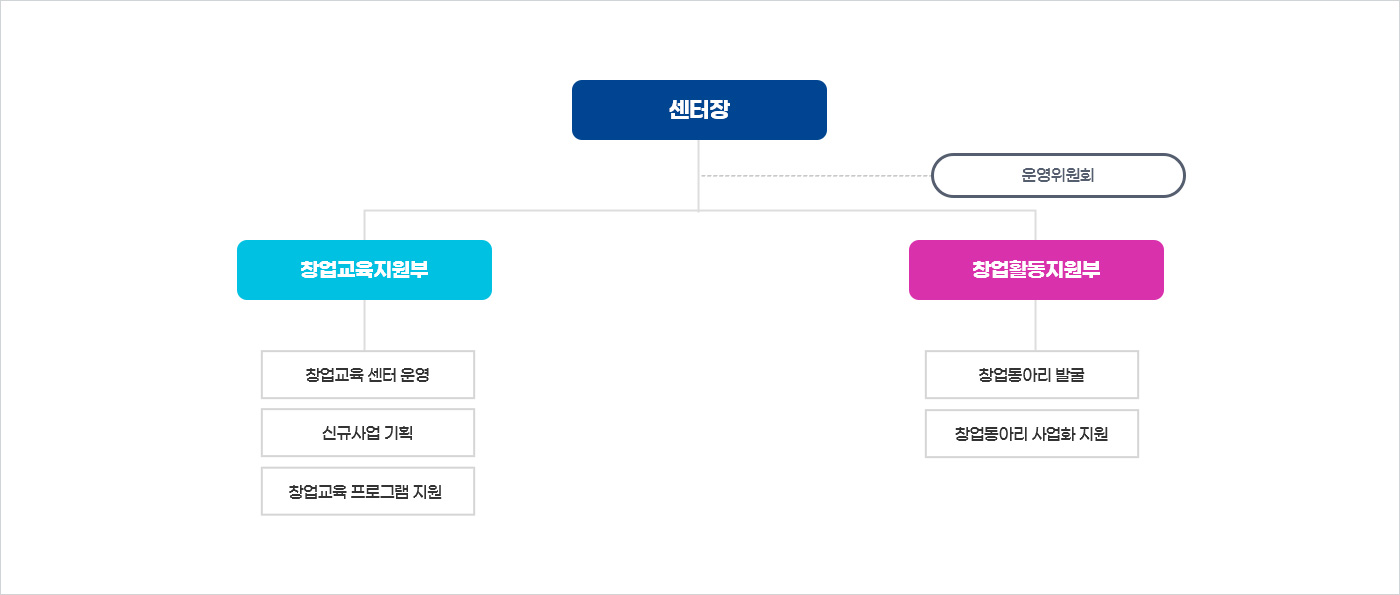1400x595 pixels.
Task: Click the cyan 창업교육지원부 box
Action: (x=364, y=270)
